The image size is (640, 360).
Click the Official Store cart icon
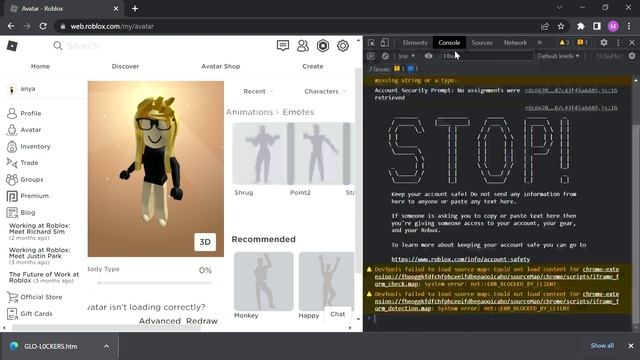(x=12, y=297)
